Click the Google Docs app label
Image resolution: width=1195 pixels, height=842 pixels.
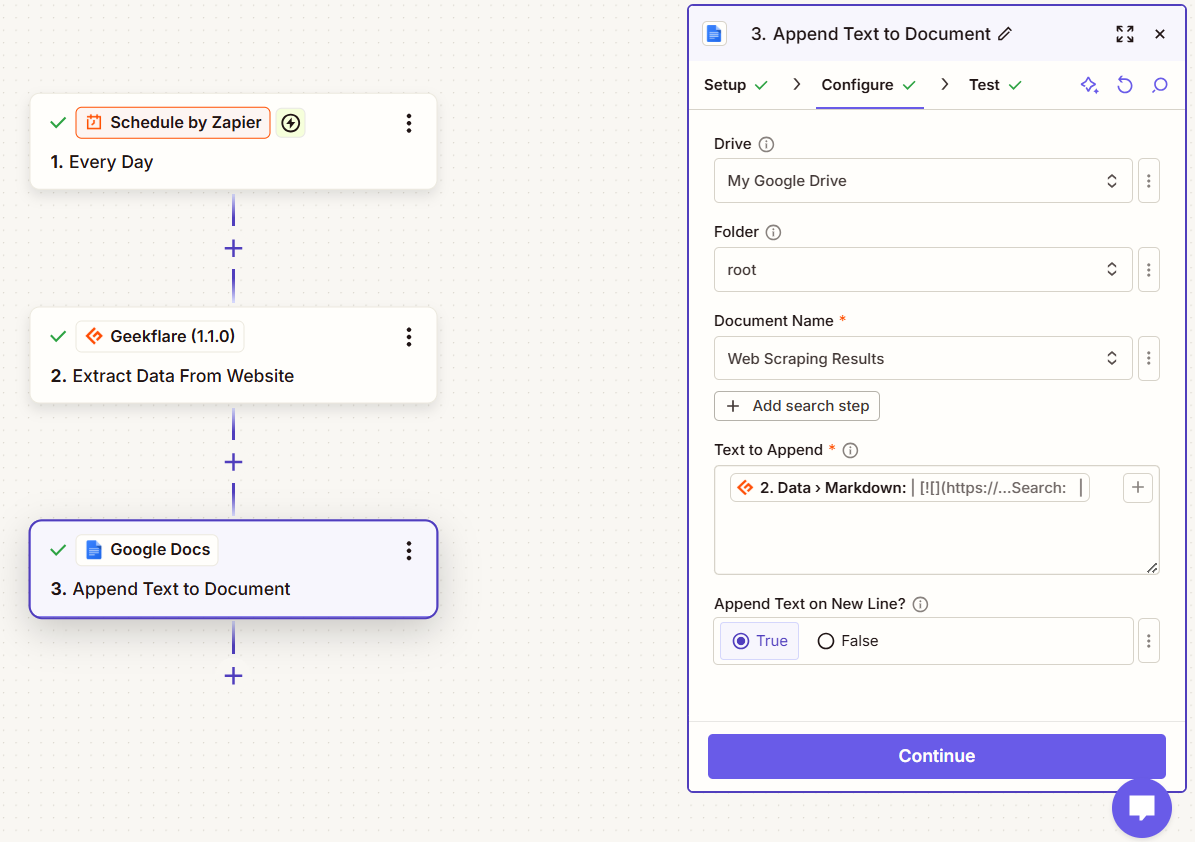(147, 549)
